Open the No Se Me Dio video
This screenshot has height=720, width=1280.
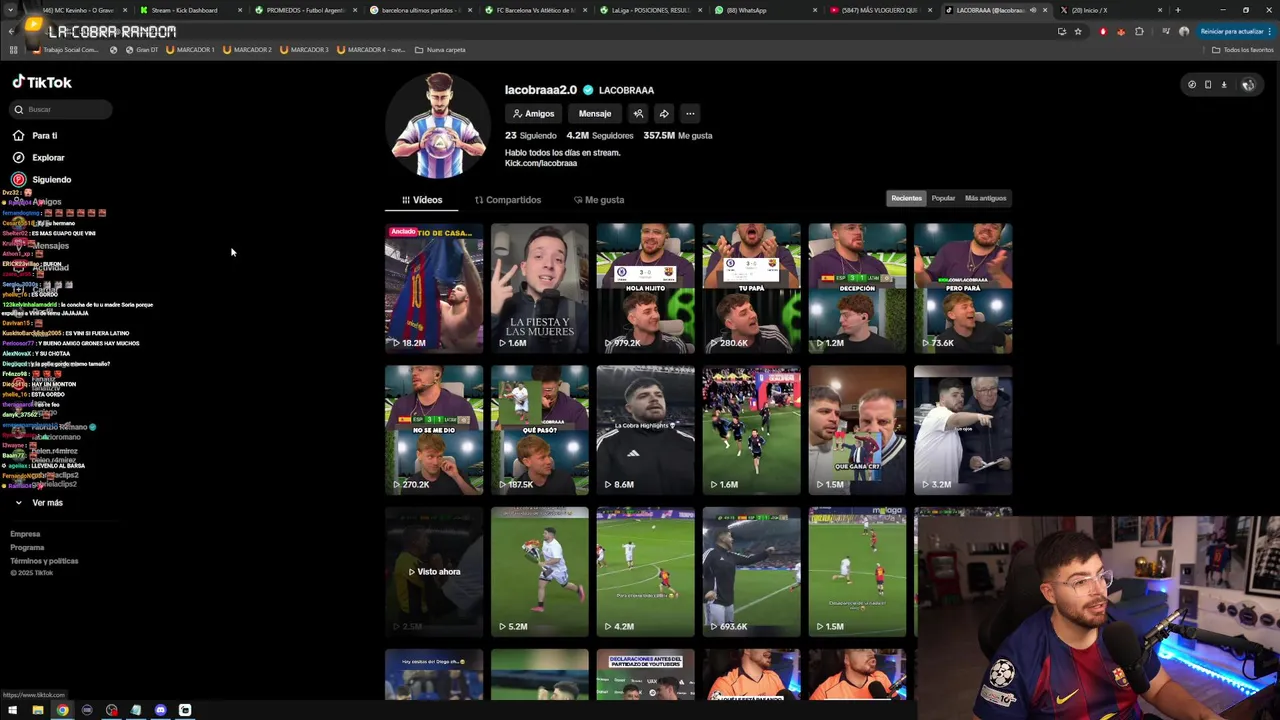point(434,430)
